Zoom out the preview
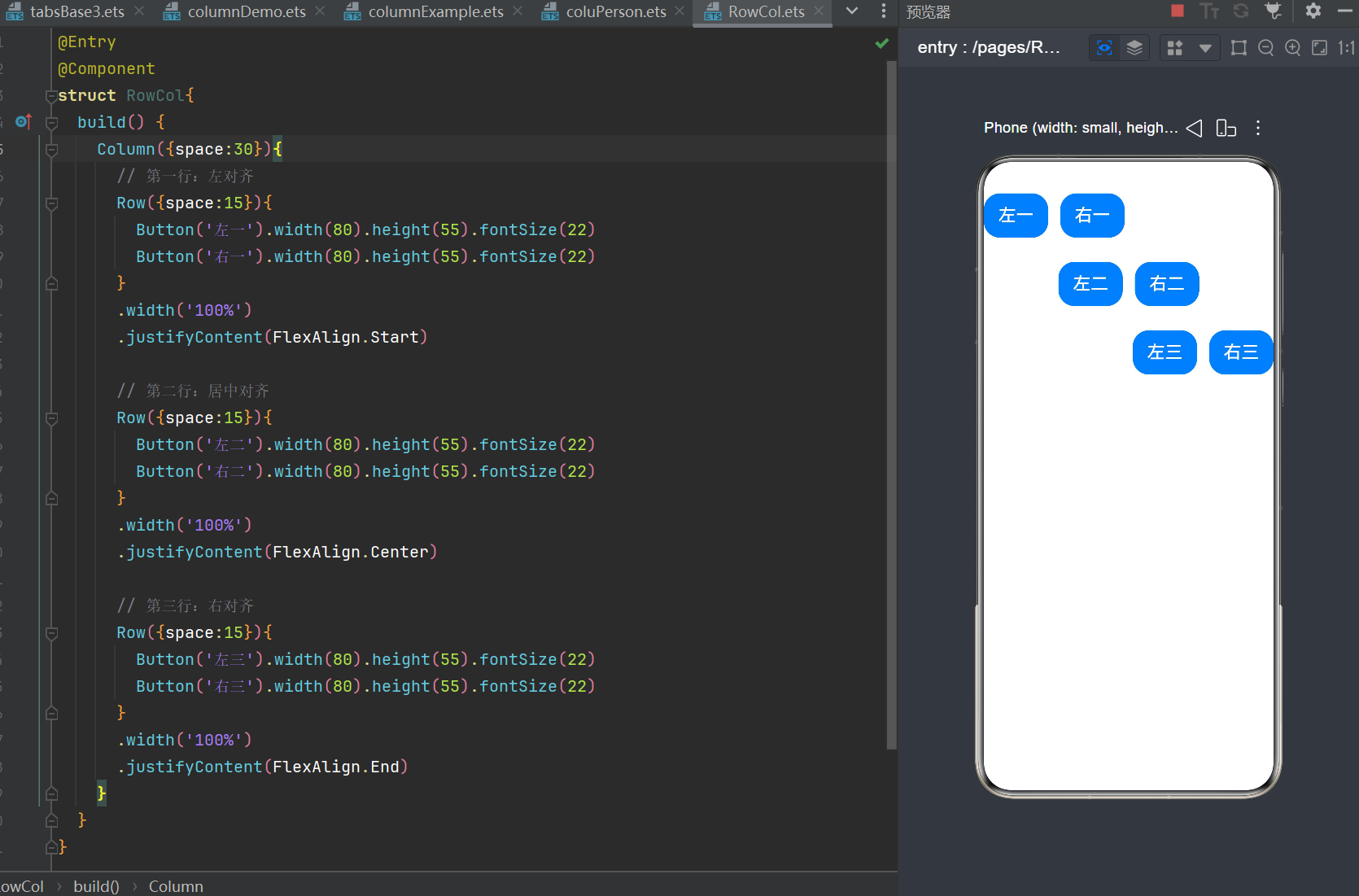 click(x=1265, y=48)
